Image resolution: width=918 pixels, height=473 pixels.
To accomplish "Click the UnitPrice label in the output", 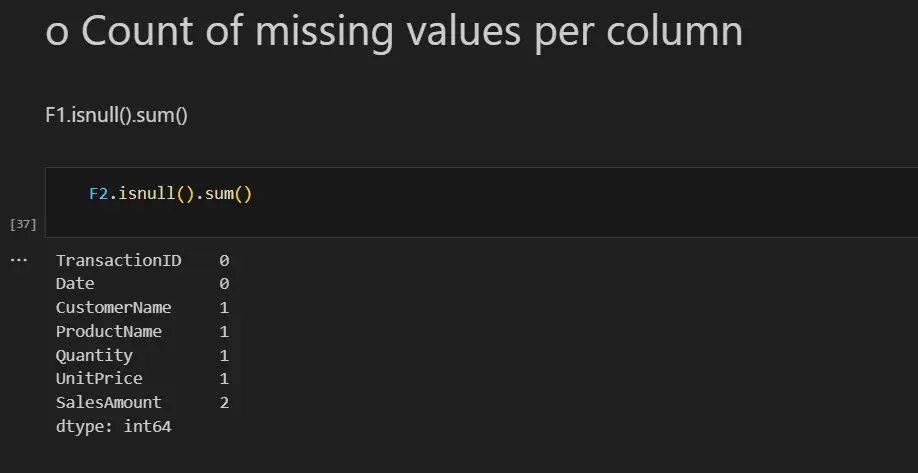I will [x=99, y=379].
